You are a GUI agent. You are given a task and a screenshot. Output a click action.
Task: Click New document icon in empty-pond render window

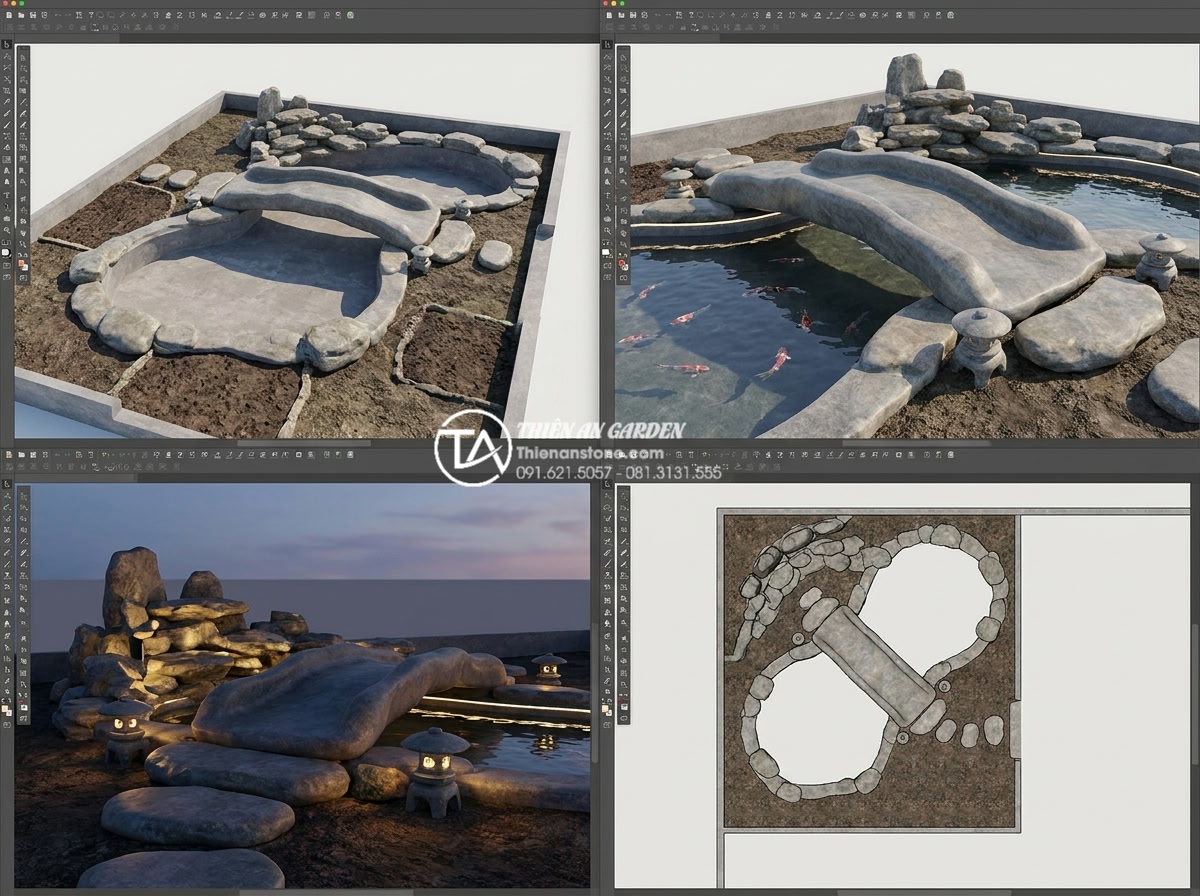(x=9, y=15)
